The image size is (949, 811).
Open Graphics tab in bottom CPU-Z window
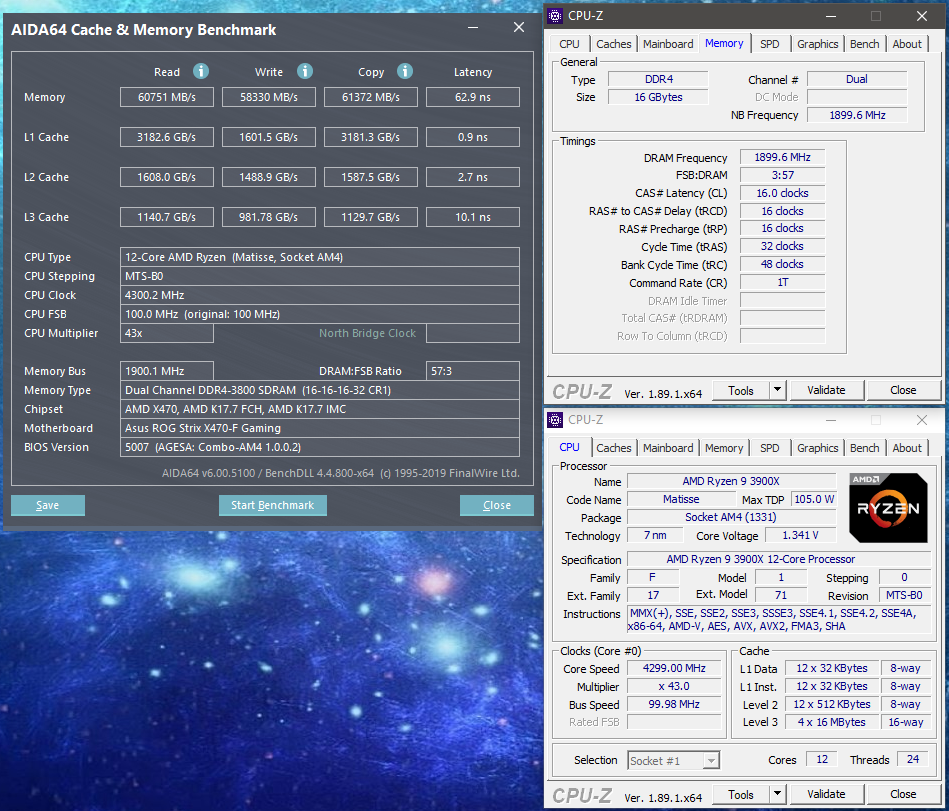pyautogui.click(x=818, y=448)
